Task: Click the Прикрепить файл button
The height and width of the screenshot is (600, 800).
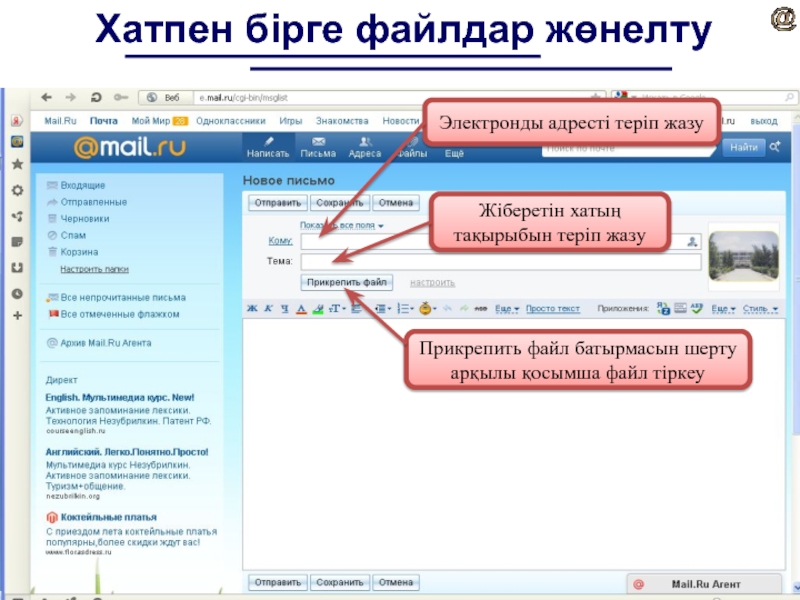Action: pos(347,282)
